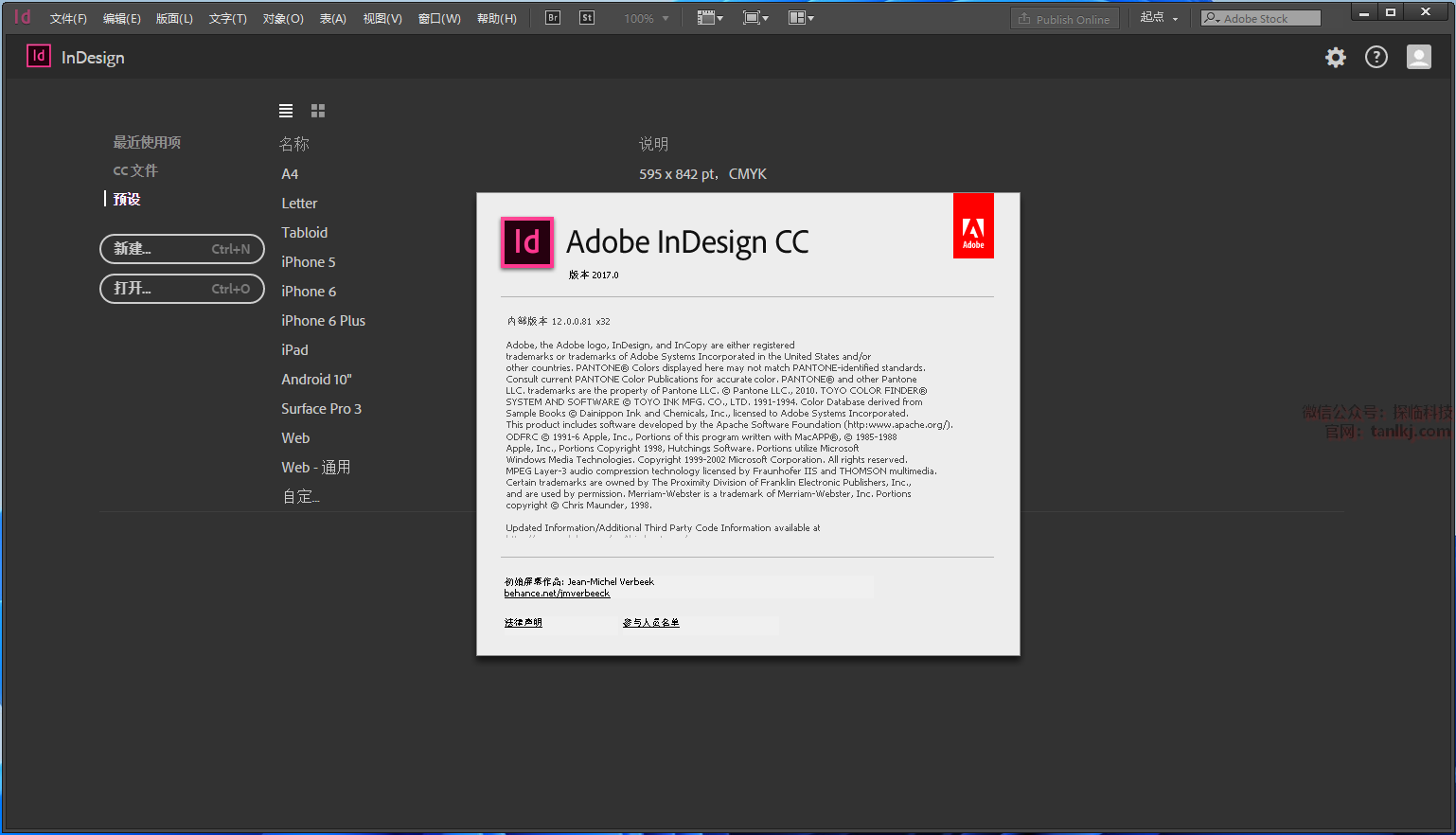Image resolution: width=1456 pixels, height=835 pixels.
Task: Open the screen mode dropdown
Action: click(755, 18)
